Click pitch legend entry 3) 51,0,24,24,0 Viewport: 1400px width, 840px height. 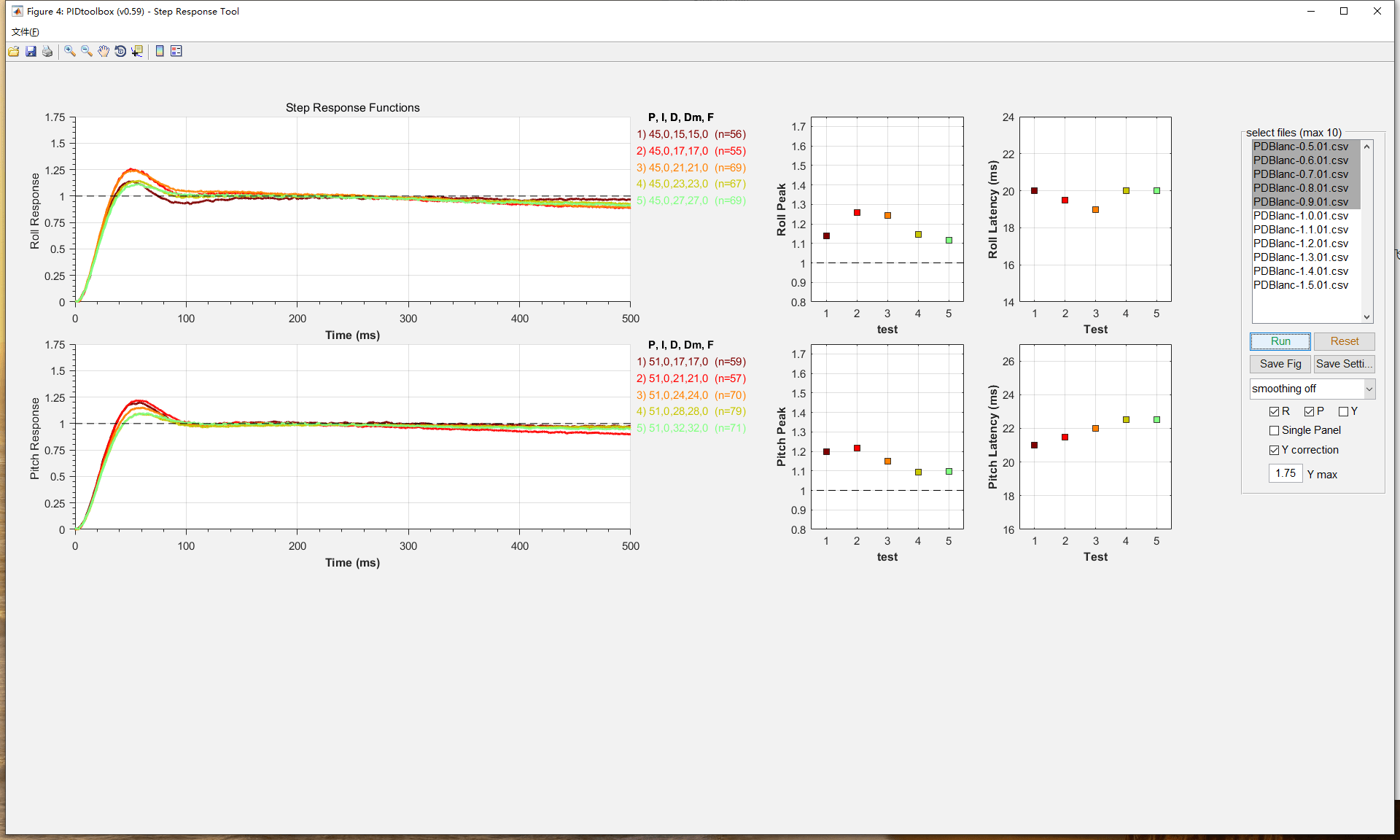click(x=691, y=395)
